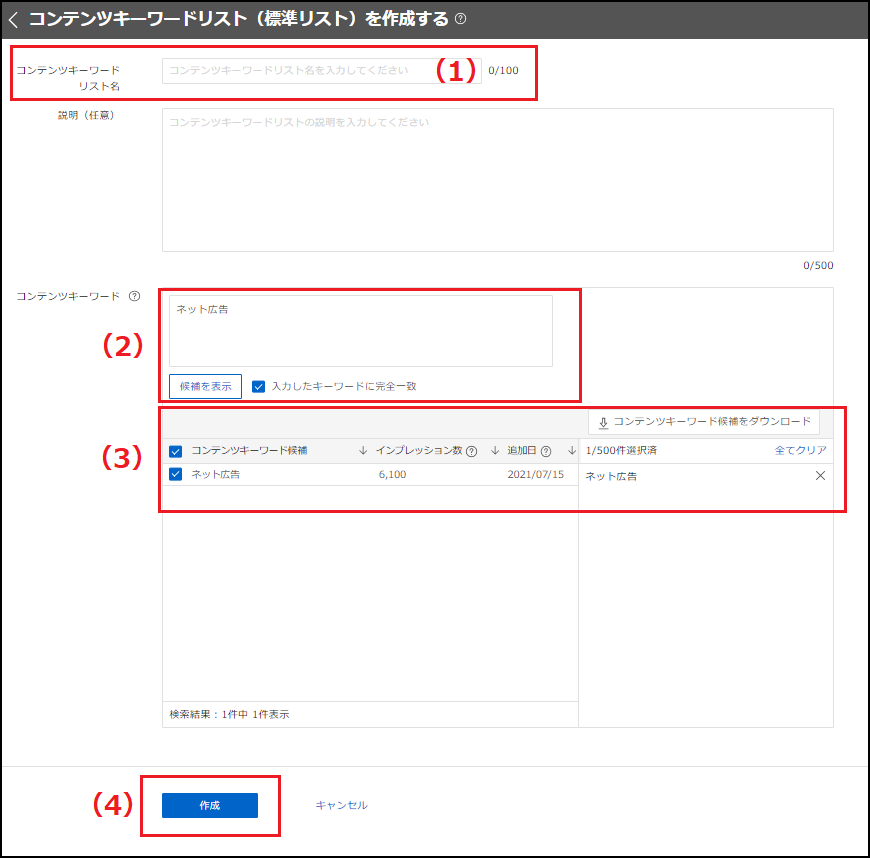Focus the 説明（任意） description textarea
The width and height of the screenshot is (870, 858).
click(498, 180)
